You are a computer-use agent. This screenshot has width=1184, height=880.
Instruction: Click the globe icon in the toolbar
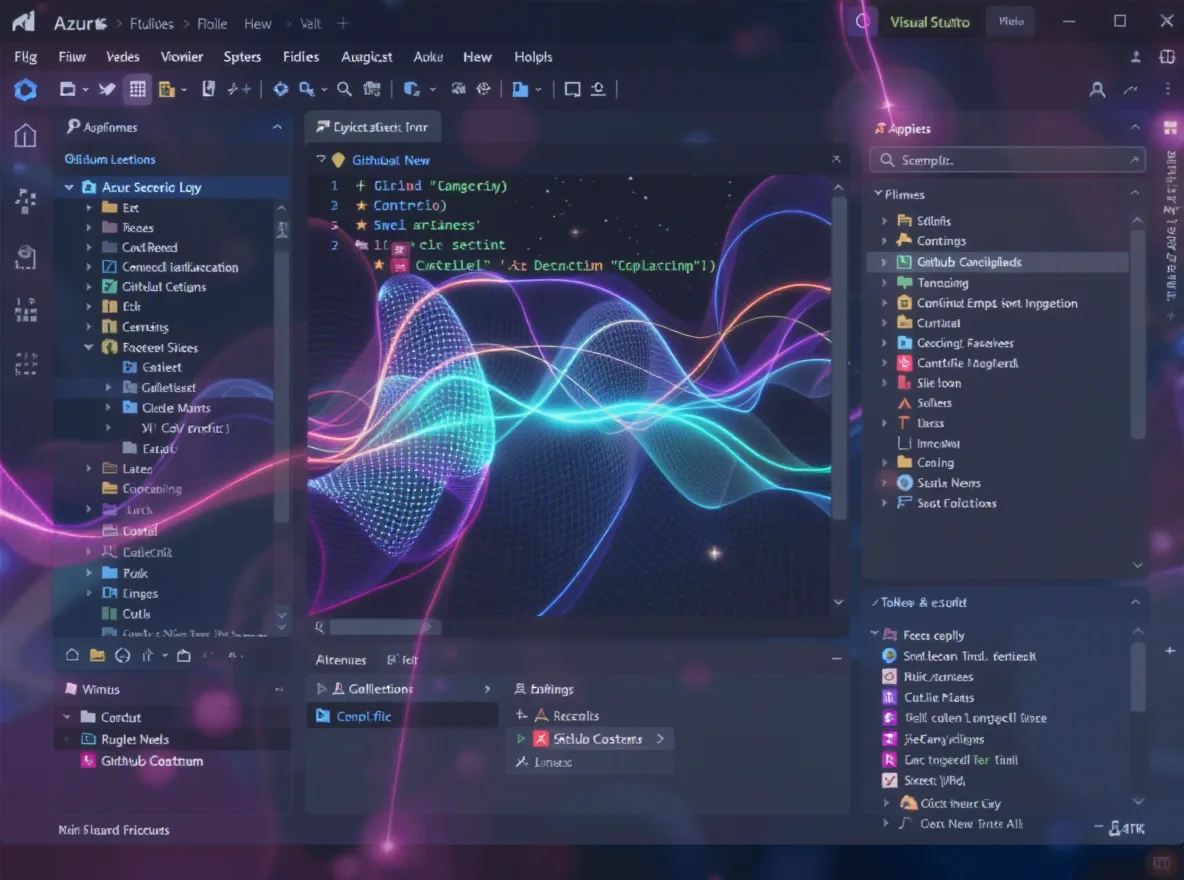point(483,89)
